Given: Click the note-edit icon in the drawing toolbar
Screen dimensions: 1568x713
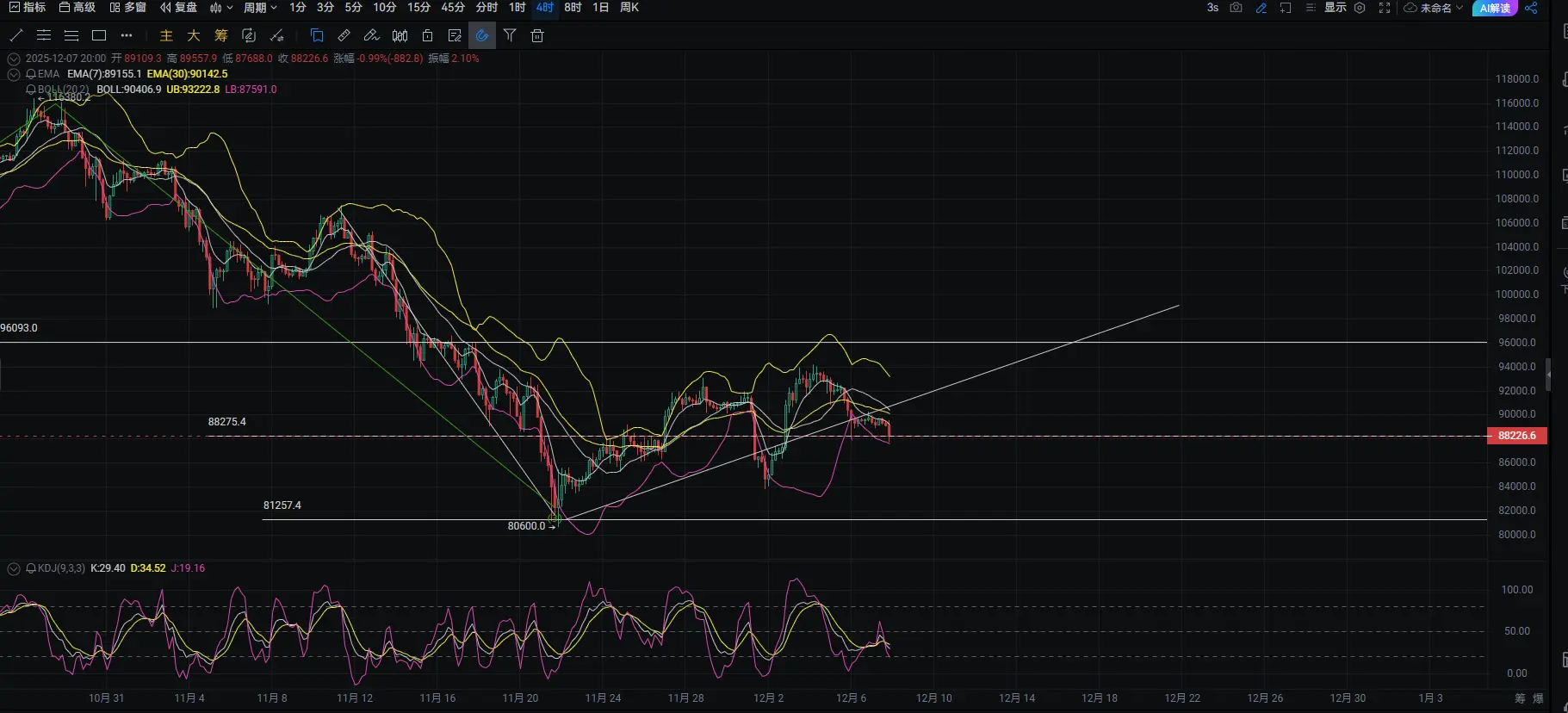Looking at the screenshot, I should pos(455,35).
